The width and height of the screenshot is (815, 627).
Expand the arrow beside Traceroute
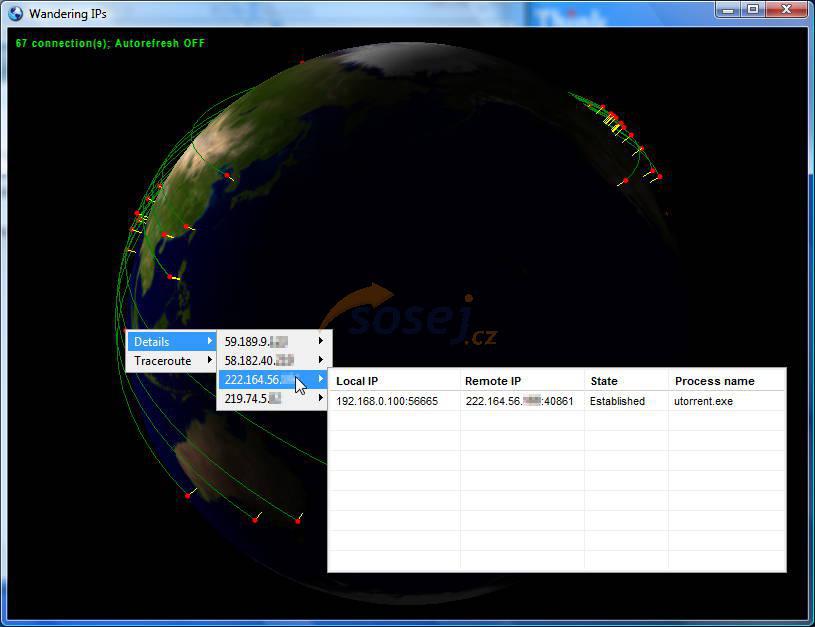point(209,360)
